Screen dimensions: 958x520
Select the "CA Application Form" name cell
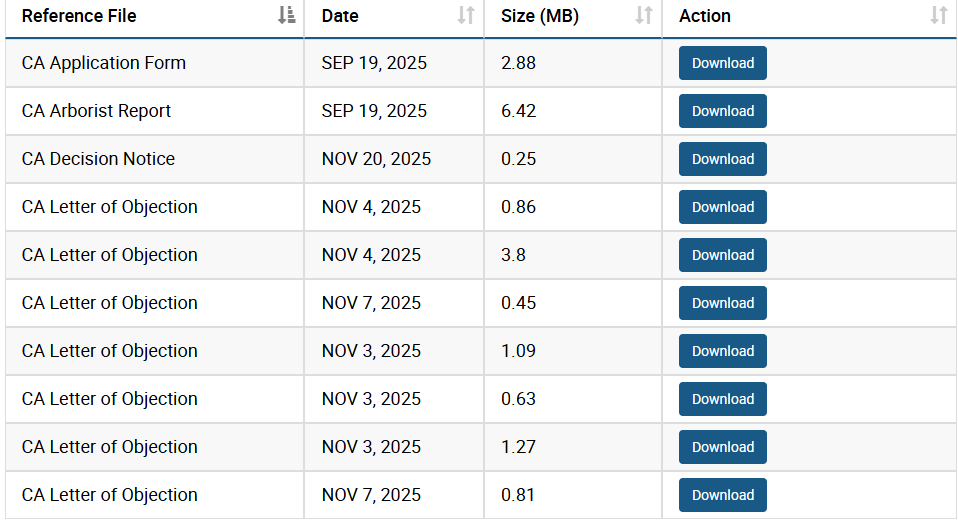pyautogui.click(x=104, y=63)
